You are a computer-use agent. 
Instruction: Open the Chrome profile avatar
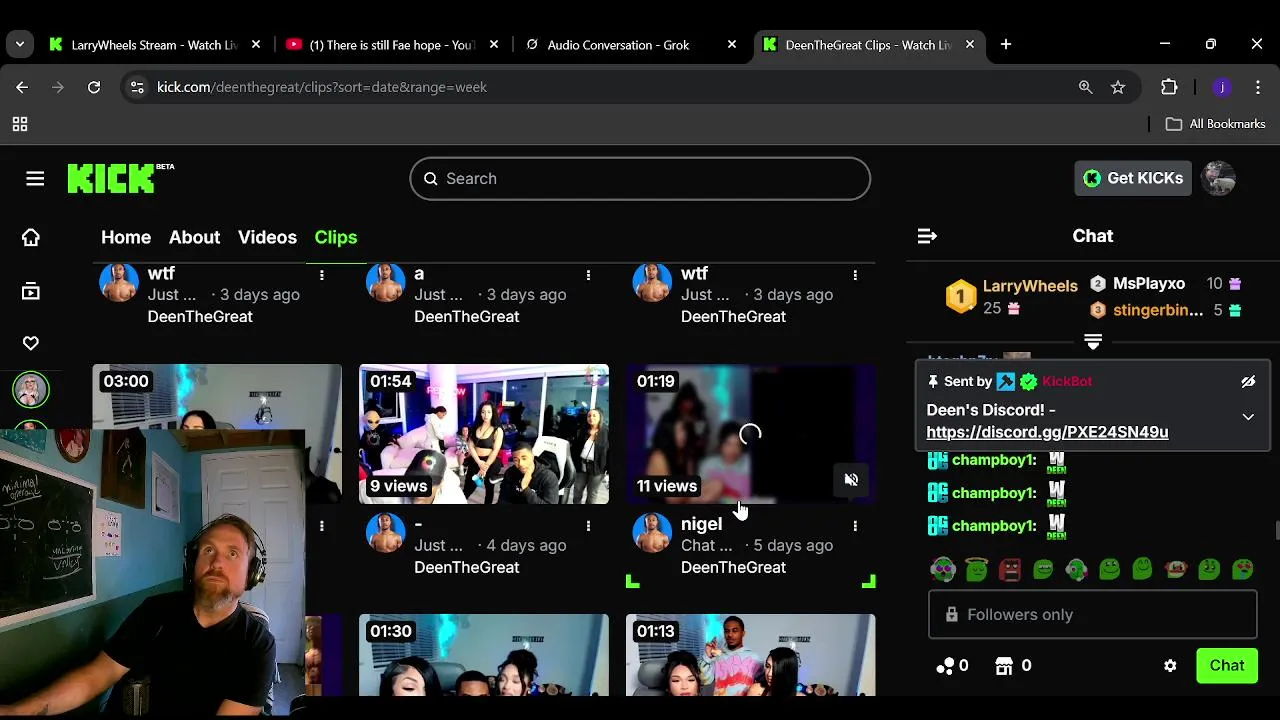click(x=1222, y=87)
